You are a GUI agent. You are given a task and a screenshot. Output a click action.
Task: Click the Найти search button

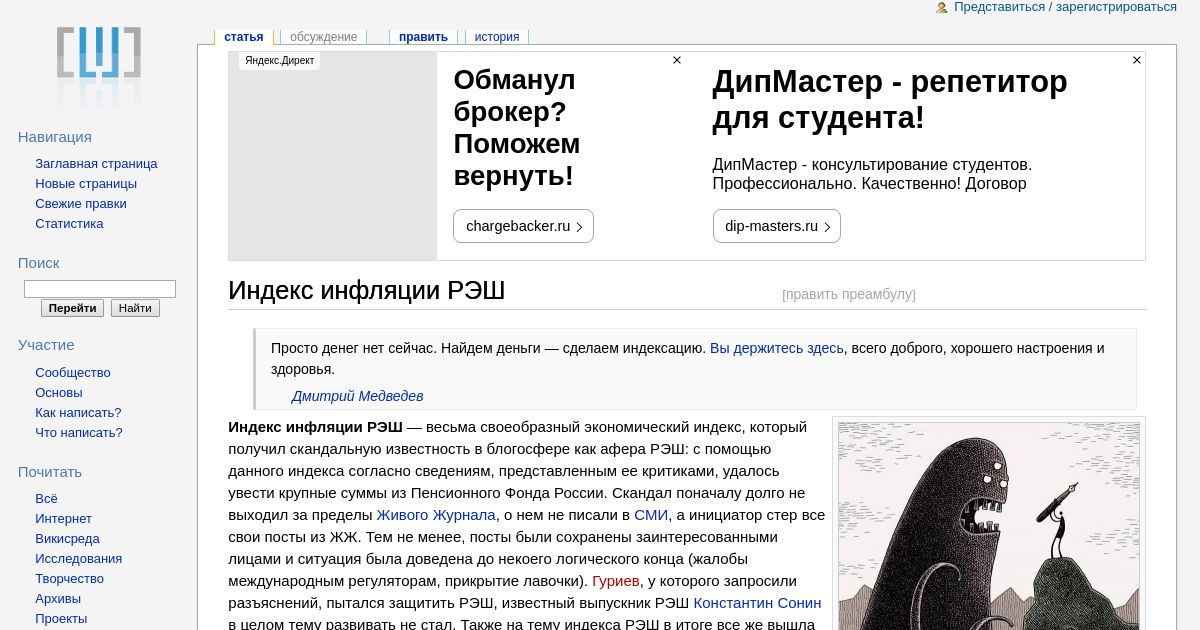135,308
